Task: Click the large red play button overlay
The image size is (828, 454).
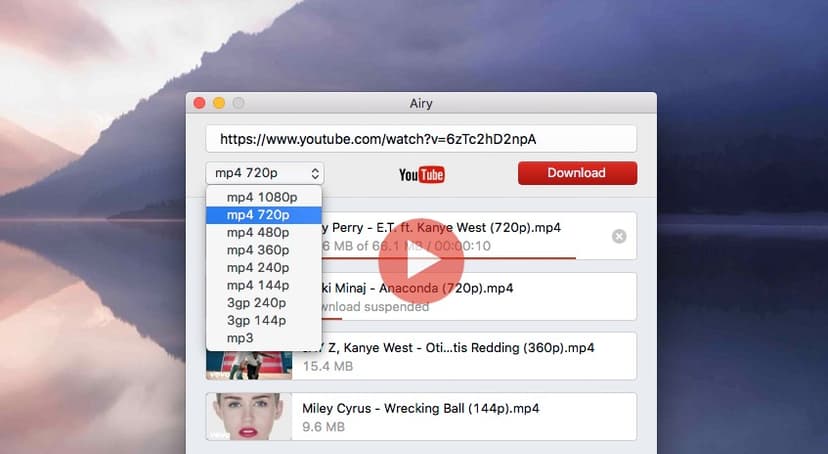Action: coord(421,261)
